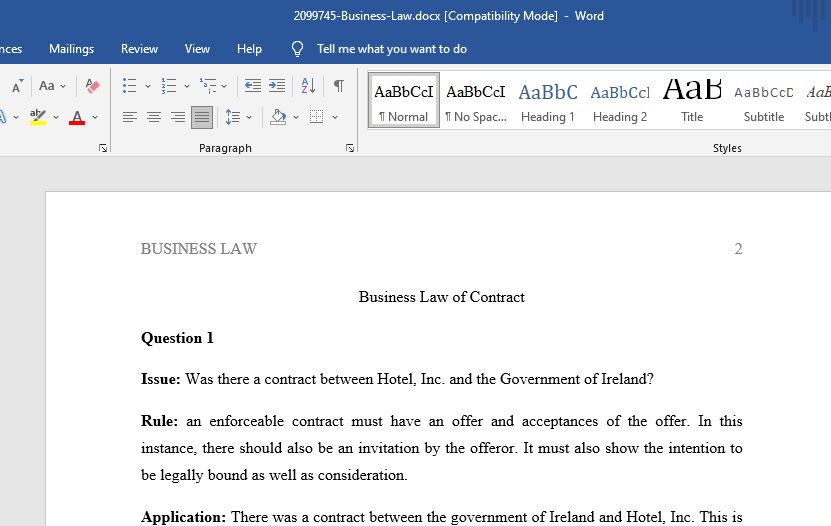This screenshot has width=831, height=526.
Task: Open Borders dropdown arrow
Action: tap(335, 117)
